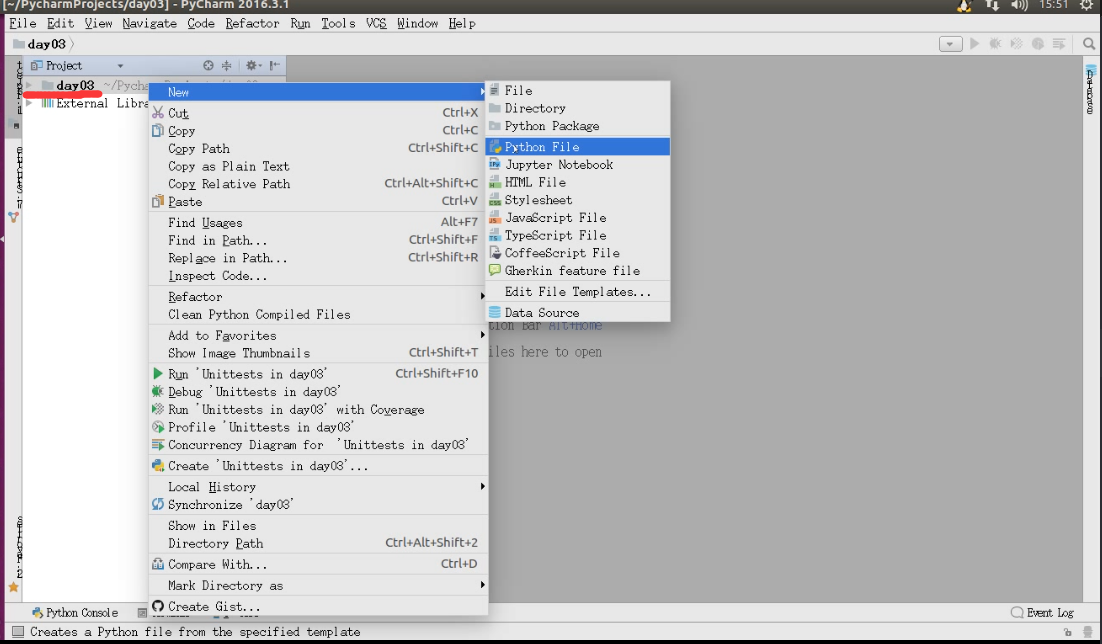The width and height of the screenshot is (1102, 644).
Task: Select Compare With... entry
Action: pyautogui.click(x=318, y=564)
